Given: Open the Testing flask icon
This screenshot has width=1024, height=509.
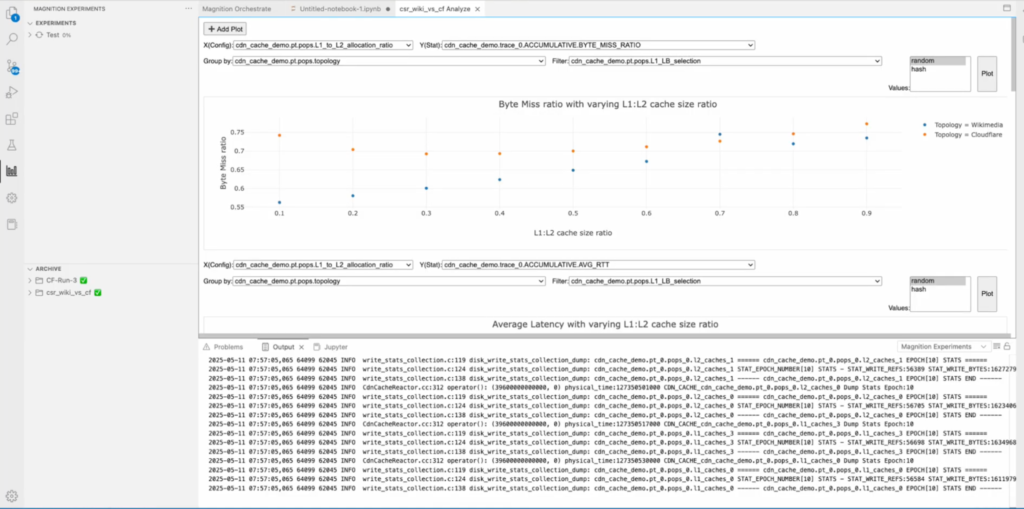Looking at the screenshot, I should [12, 145].
